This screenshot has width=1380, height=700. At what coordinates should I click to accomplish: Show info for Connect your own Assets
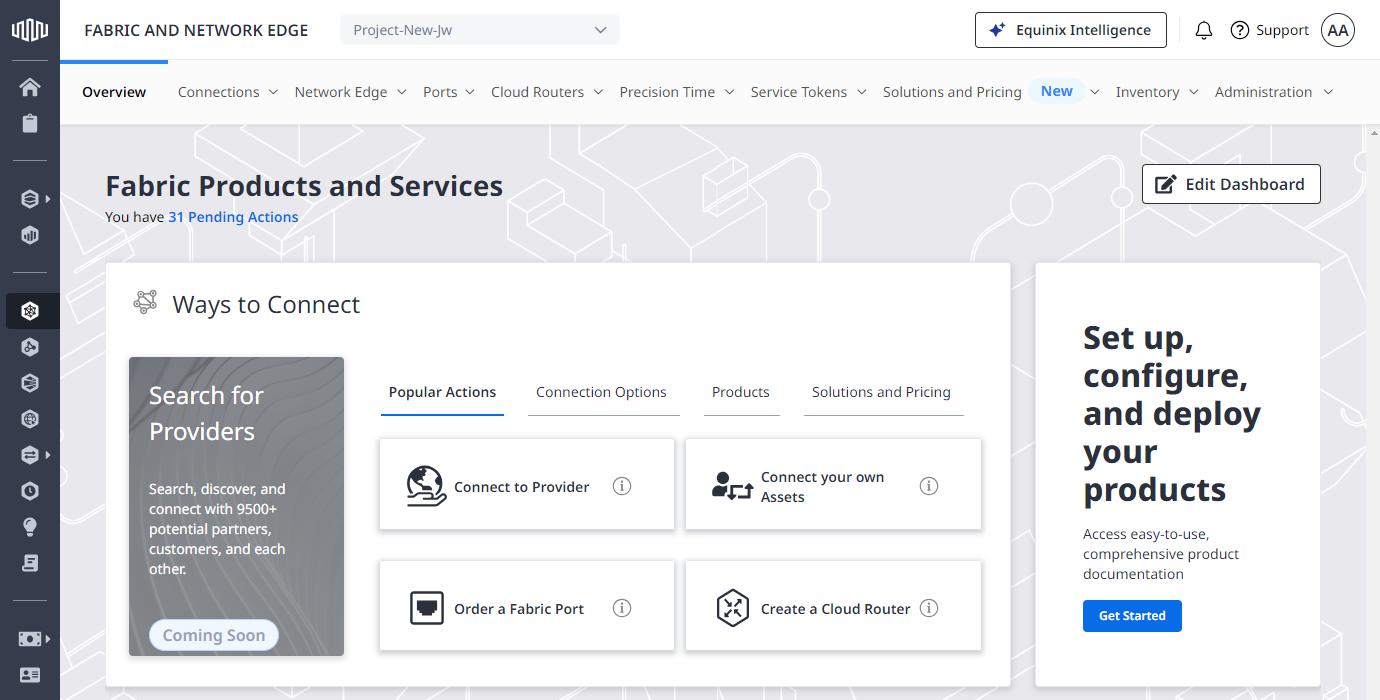tap(929, 486)
